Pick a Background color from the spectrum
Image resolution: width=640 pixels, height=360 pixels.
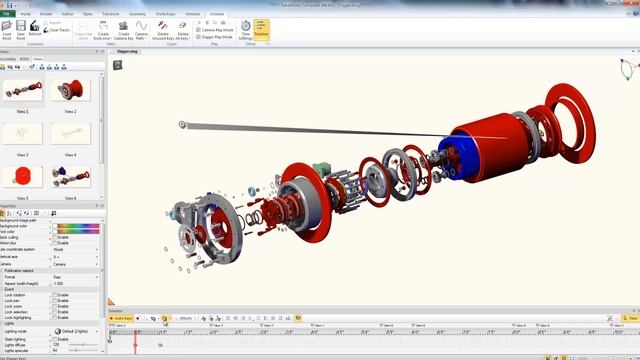click(x=78, y=226)
